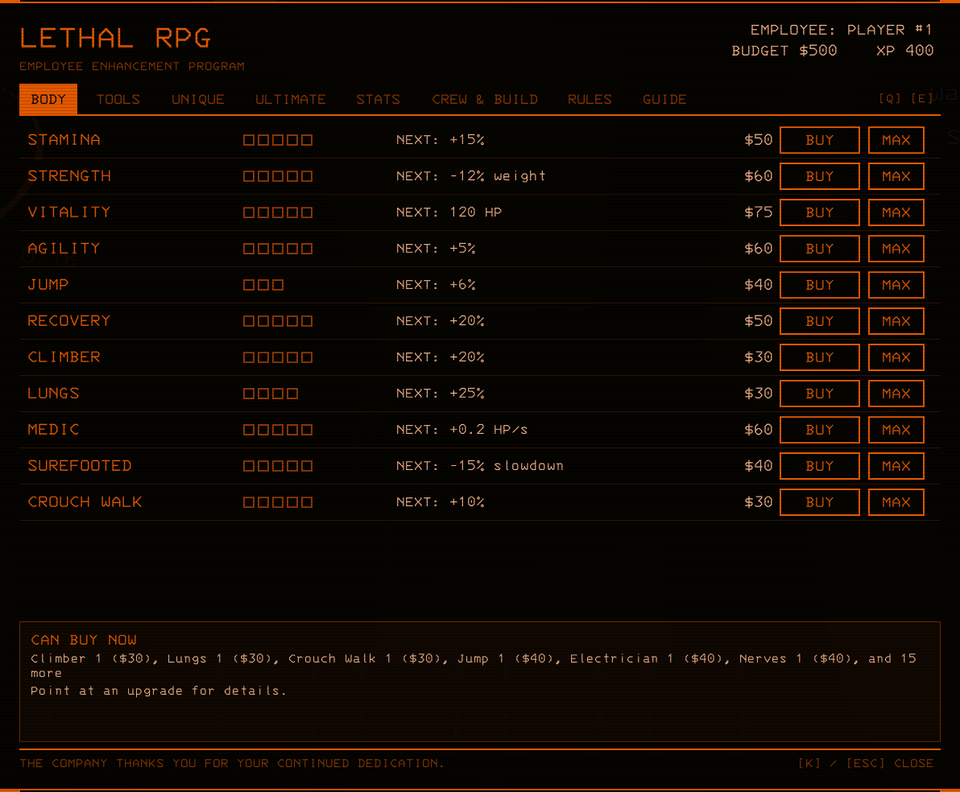This screenshot has width=960, height=792.
Task: Click the [E] next-tab hint
Action: pyautogui.click(x=921, y=99)
